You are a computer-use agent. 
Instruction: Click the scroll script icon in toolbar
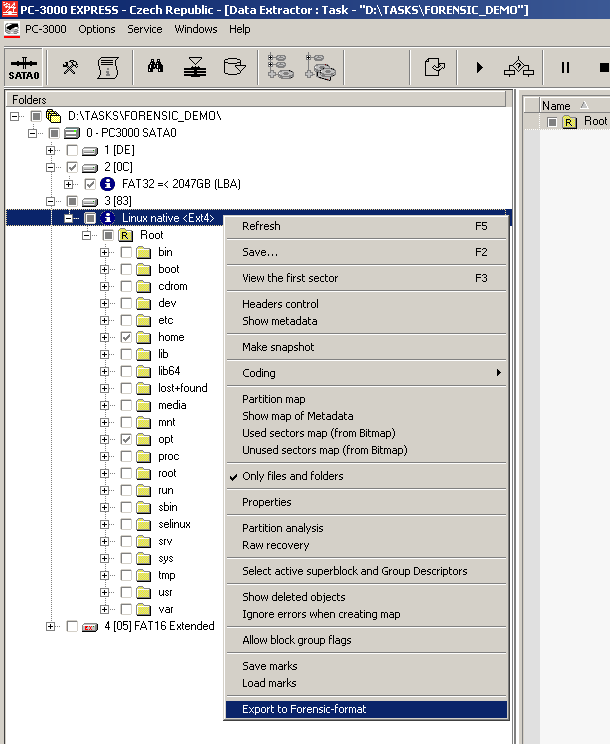[x=107, y=67]
